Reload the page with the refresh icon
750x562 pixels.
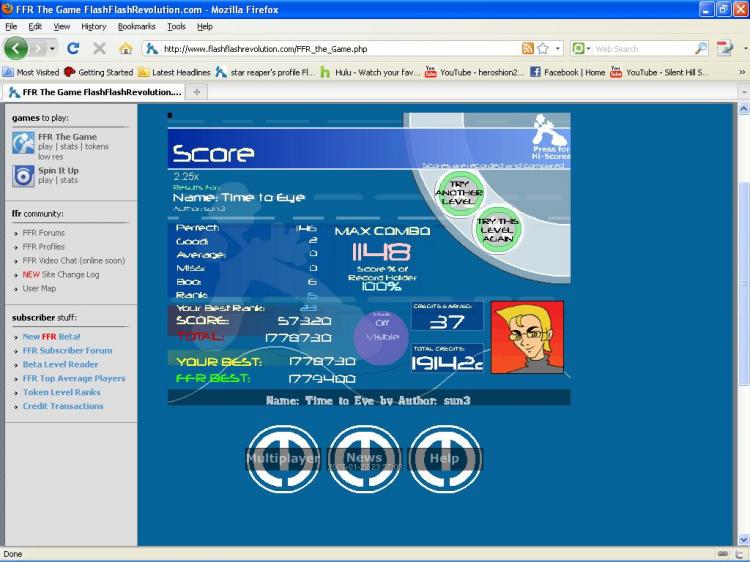[x=73, y=48]
